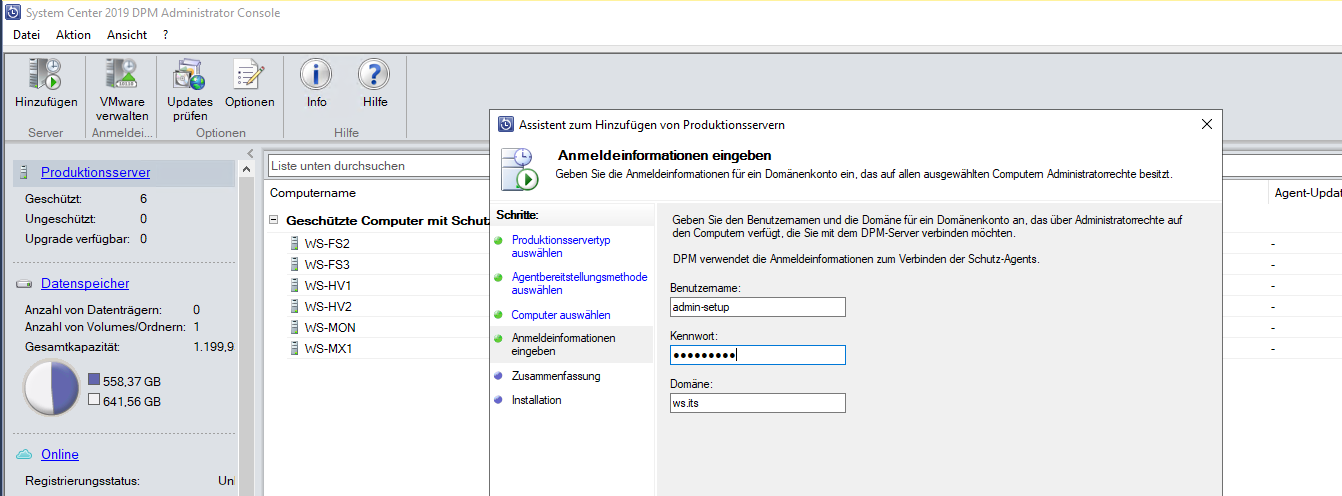Screen dimensions: 1342x496
Task: Click the storage capacity pie chart
Action: pos(51,389)
